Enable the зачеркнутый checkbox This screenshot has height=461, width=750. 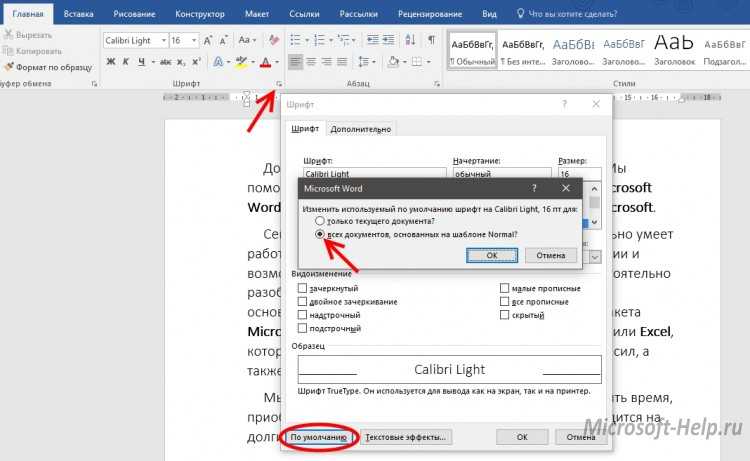pos(302,288)
